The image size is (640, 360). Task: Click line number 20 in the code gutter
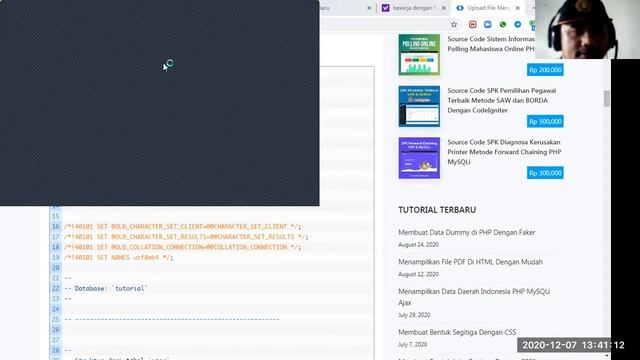[56, 268]
